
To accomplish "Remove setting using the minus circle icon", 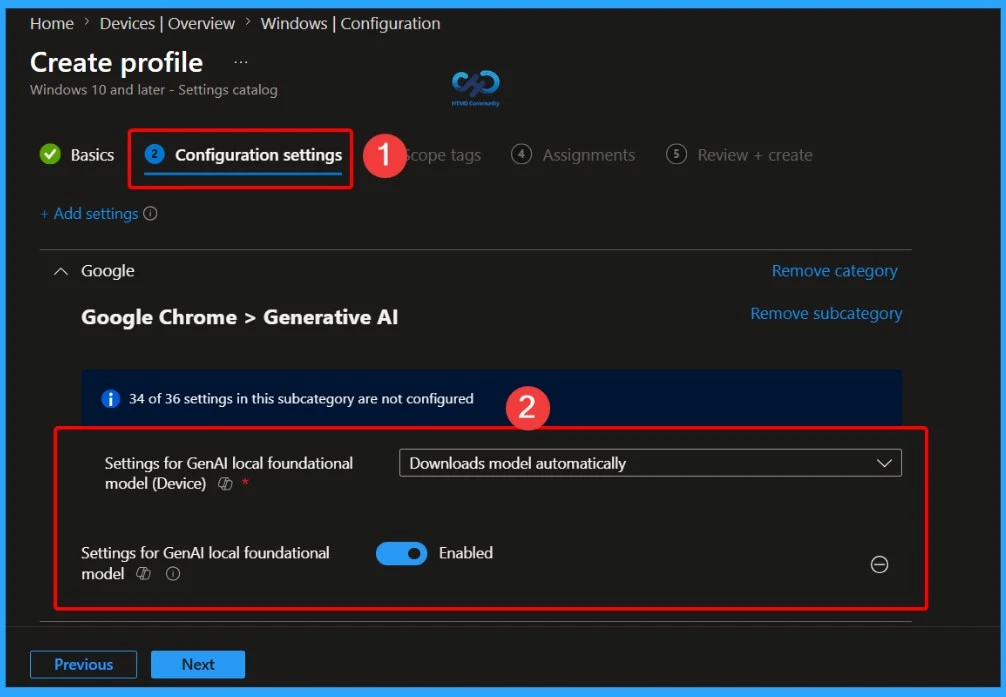I will point(879,564).
